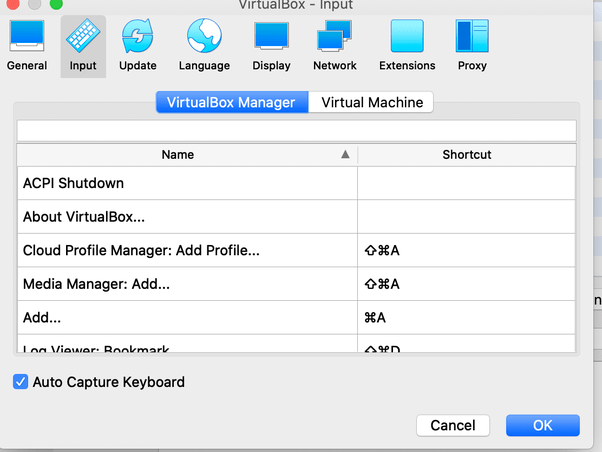The image size is (602, 452).
Task: Select the Log Viewer: Bookmark row
Action: pos(296,344)
